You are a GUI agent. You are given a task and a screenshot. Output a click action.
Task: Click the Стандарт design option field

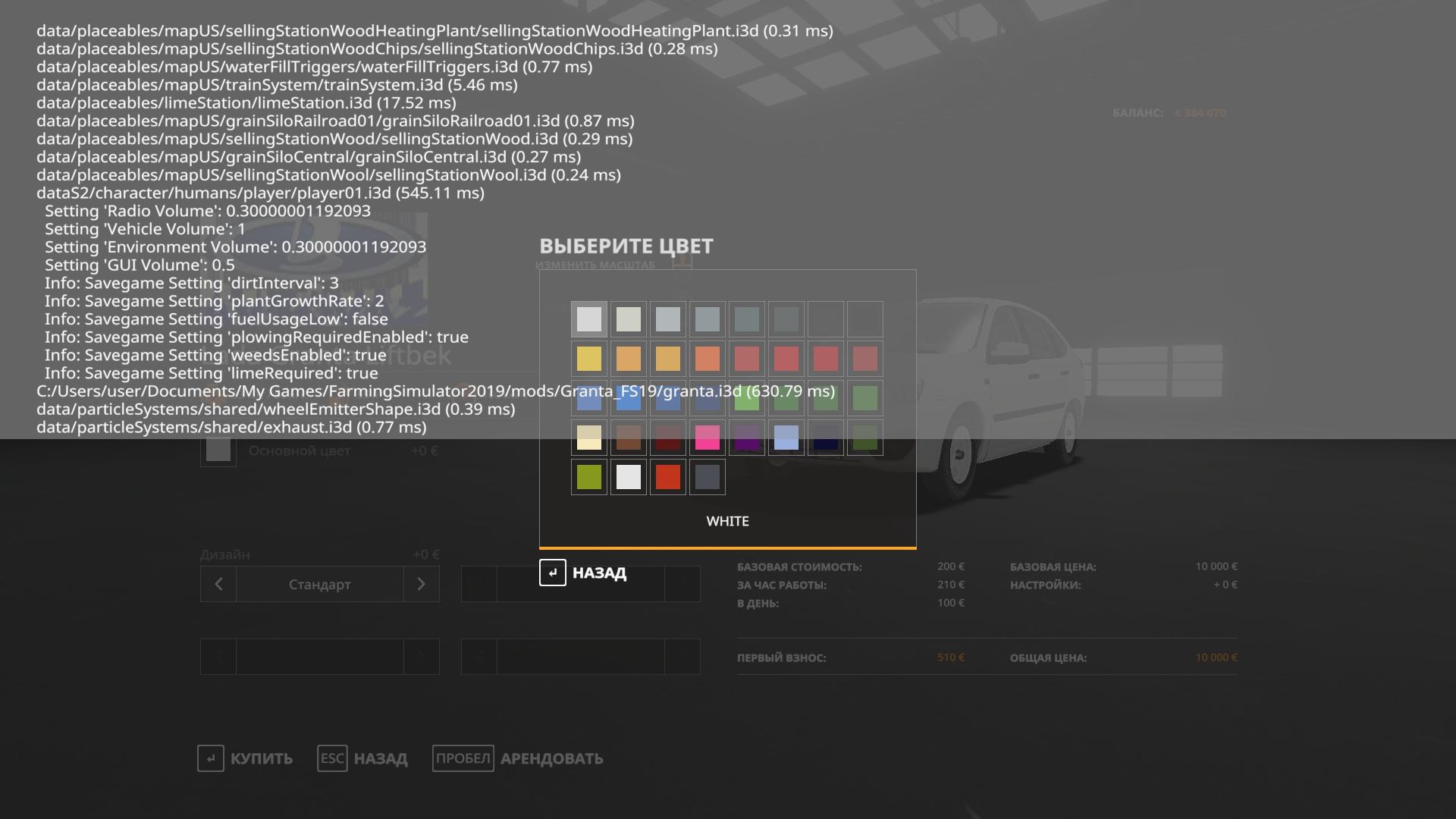(319, 585)
